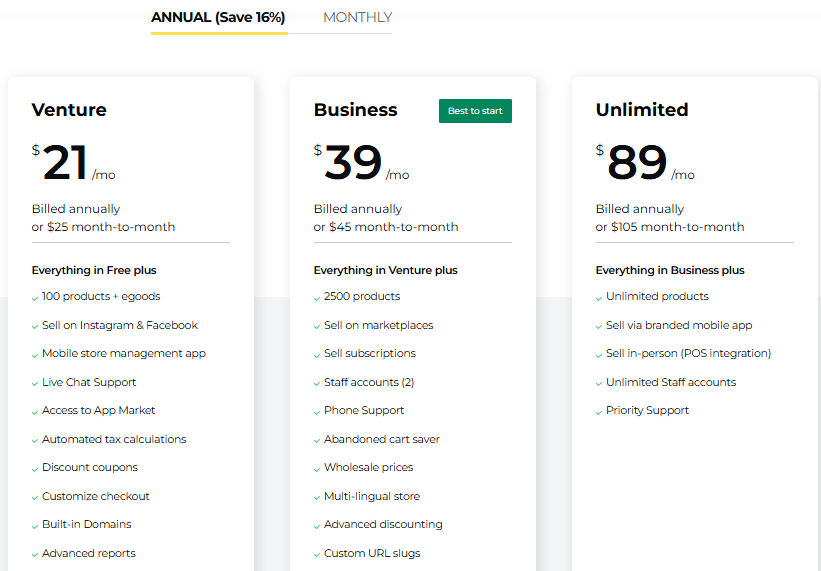Click 'Everything in Business plus' heading
821x571 pixels.
[670, 270]
